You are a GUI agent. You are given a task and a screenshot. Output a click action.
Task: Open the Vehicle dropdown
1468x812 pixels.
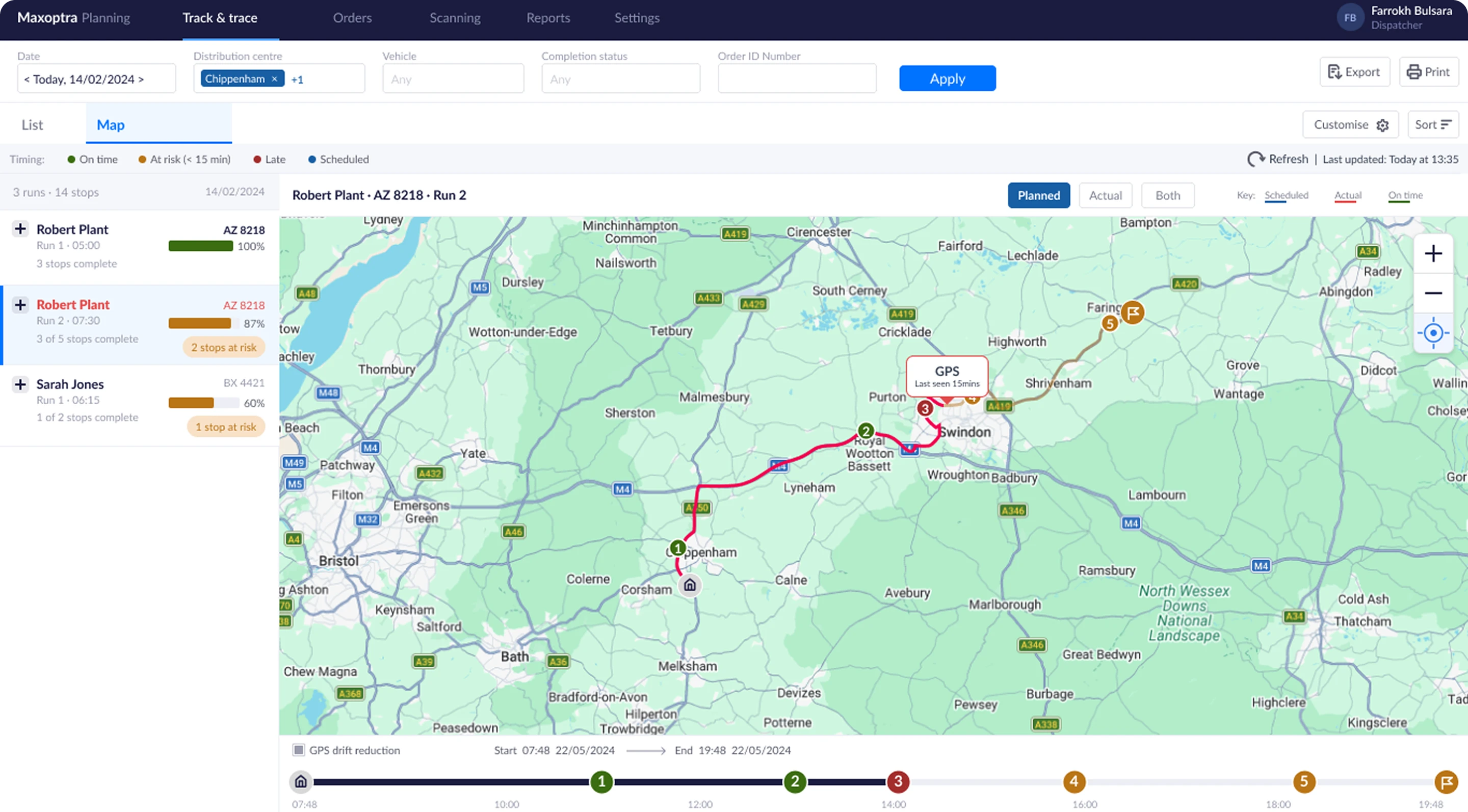(x=453, y=78)
